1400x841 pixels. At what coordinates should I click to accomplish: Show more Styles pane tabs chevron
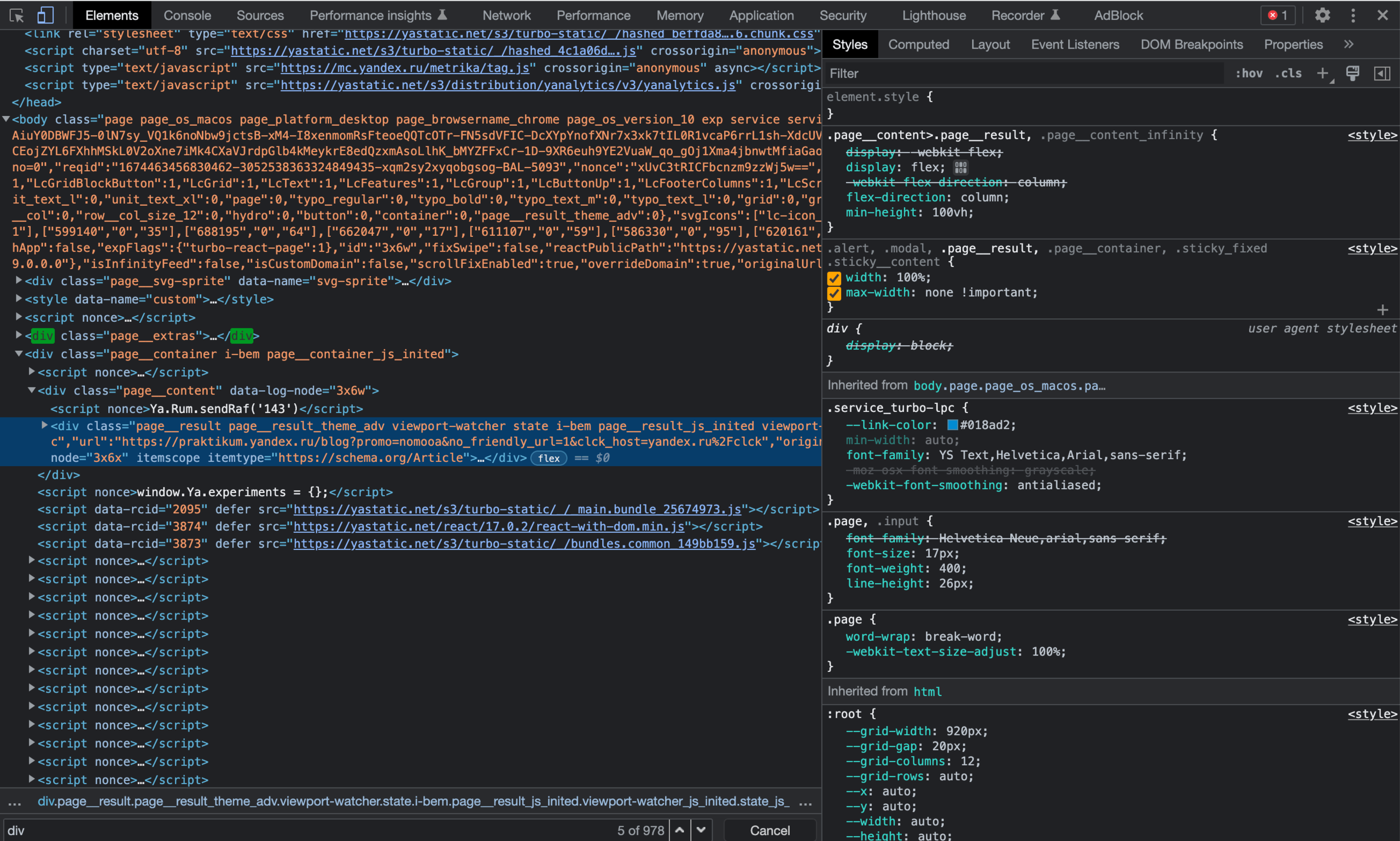1349,44
